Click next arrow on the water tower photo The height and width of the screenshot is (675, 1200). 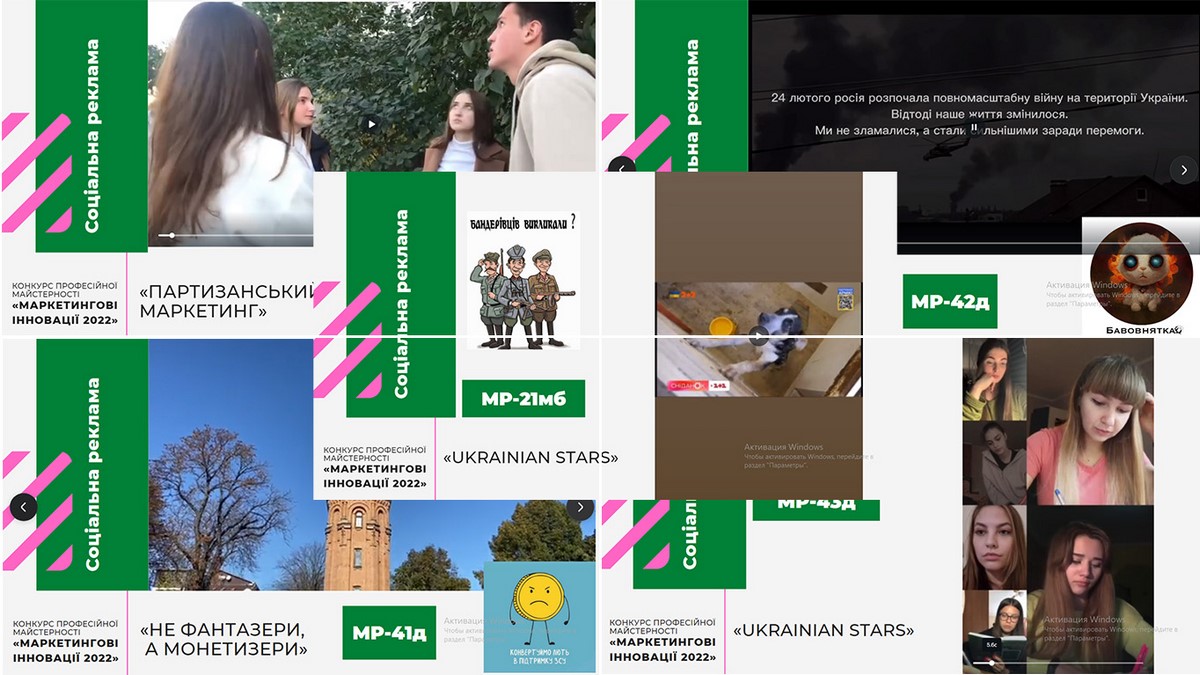[x=580, y=507]
